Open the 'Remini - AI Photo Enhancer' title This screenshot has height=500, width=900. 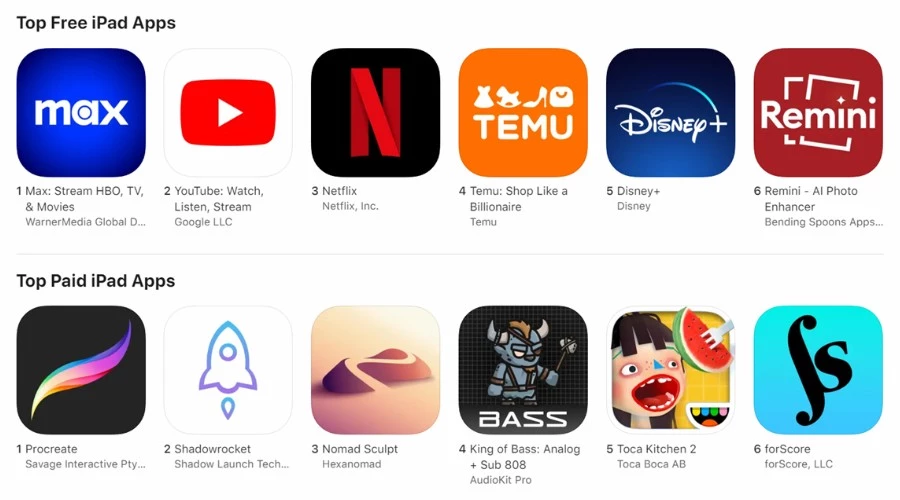[811, 199]
